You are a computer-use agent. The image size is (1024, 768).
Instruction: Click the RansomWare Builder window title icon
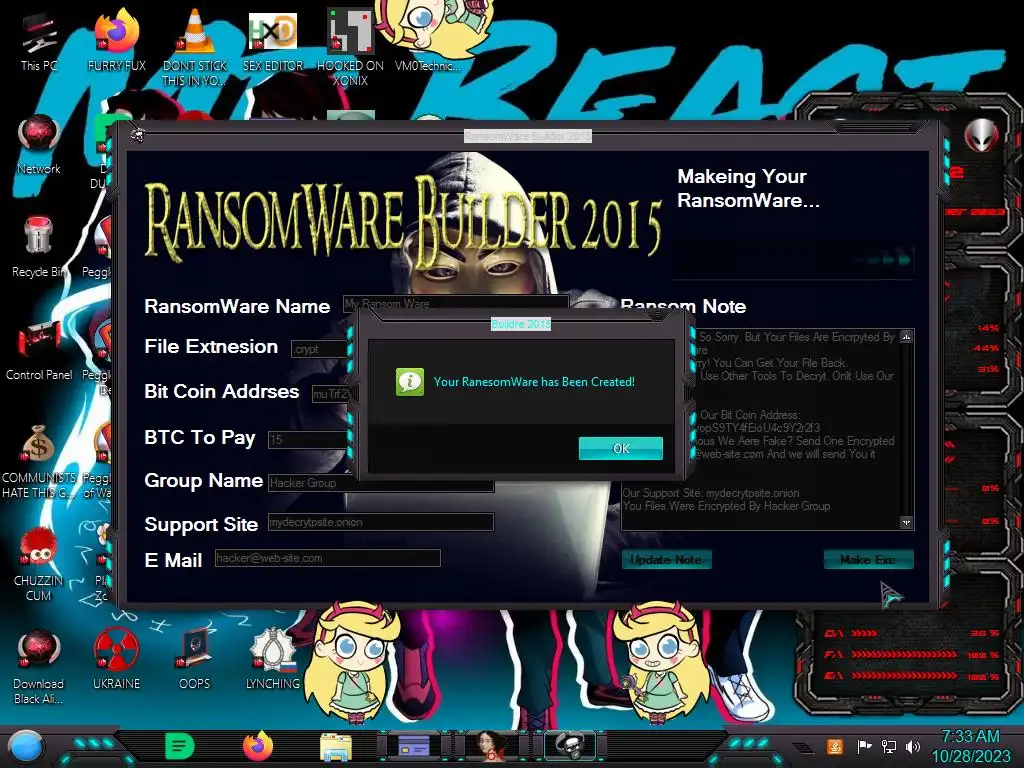pyautogui.click(x=137, y=135)
